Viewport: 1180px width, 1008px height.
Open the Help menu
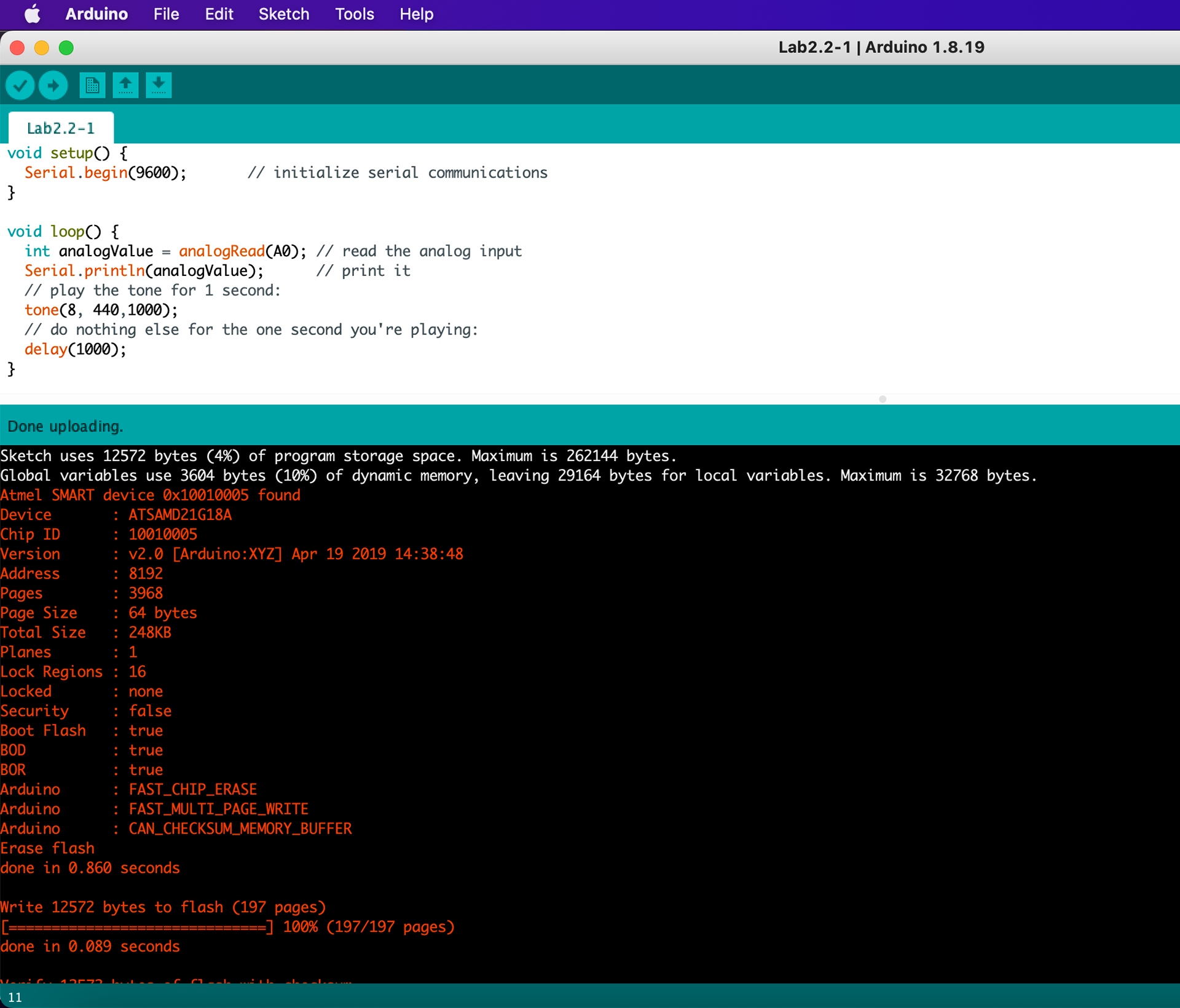pyautogui.click(x=416, y=14)
